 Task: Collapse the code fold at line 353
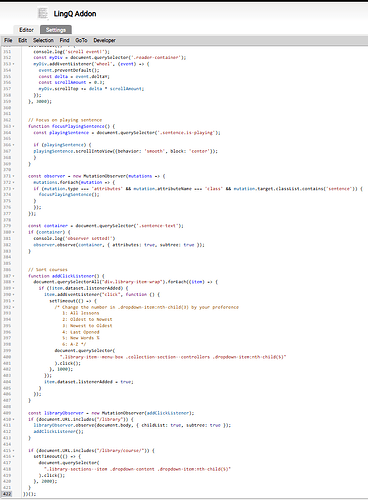pyautogui.click(x=14, y=64)
